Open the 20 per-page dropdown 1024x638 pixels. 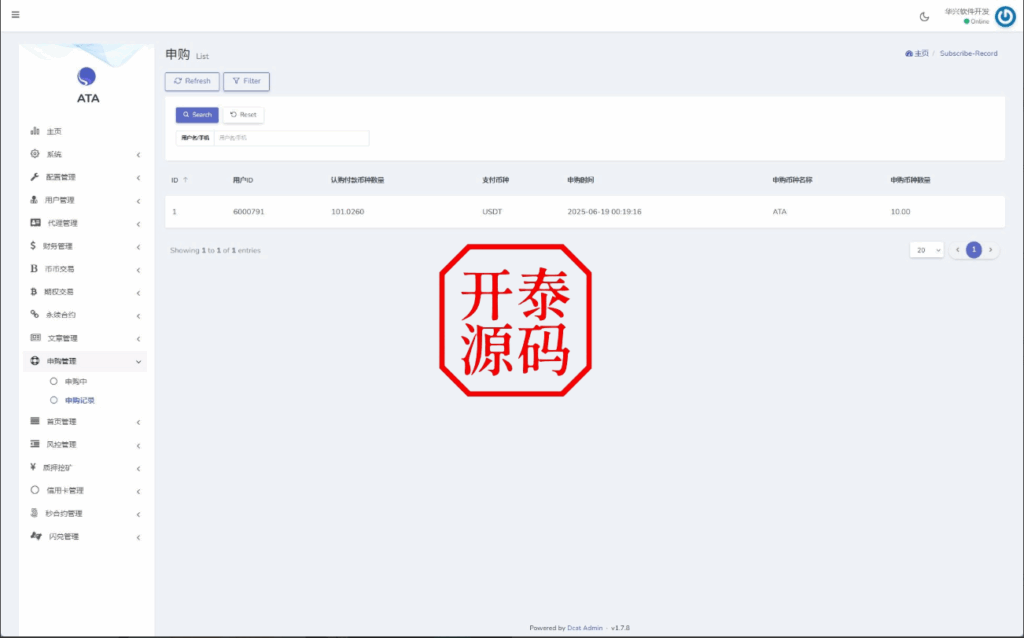click(927, 250)
